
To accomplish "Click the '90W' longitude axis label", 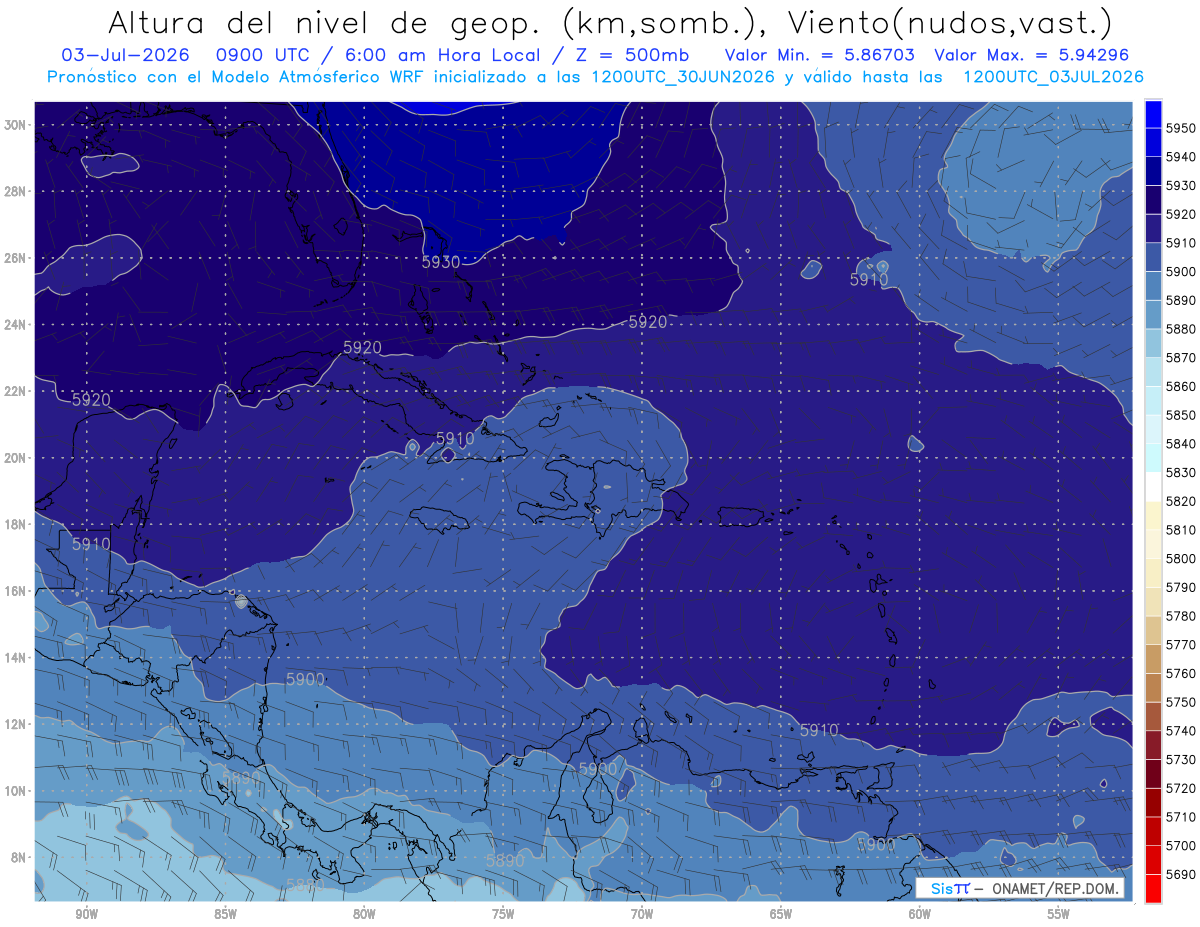I will coord(86,914).
